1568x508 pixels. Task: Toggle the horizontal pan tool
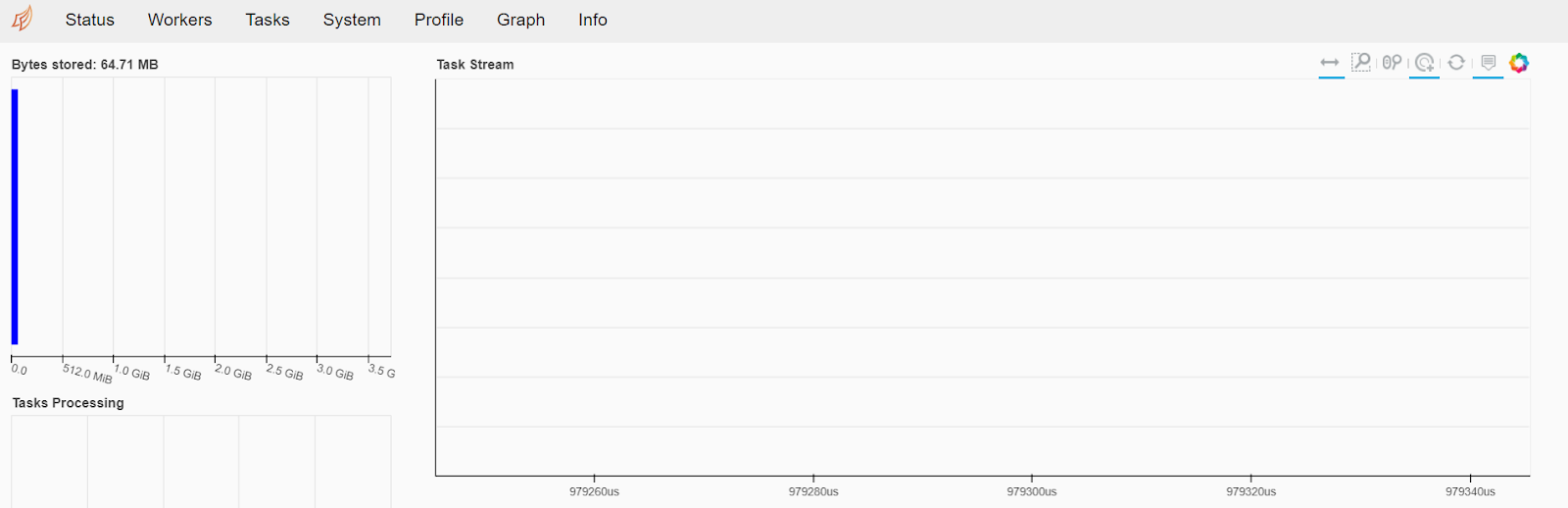coord(1330,63)
